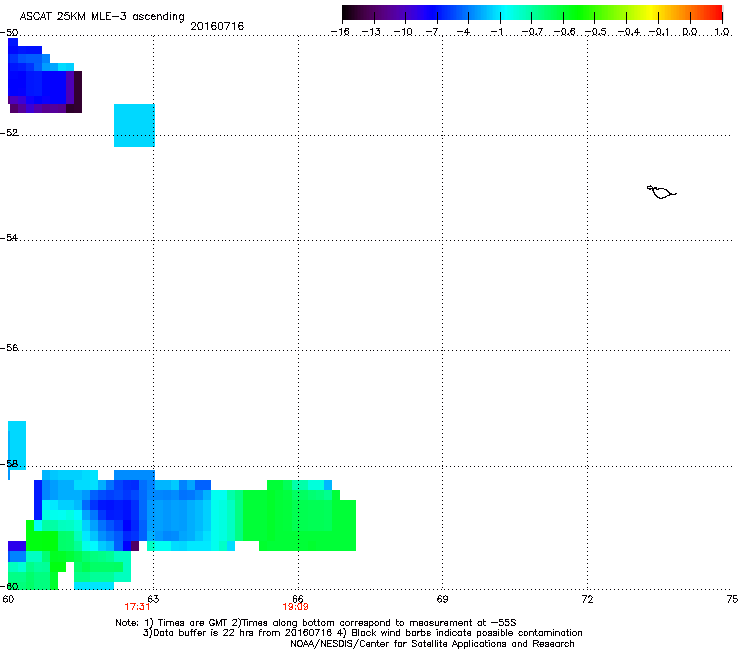Click the 69 longitude axis label
Screen dimensions: 740x650
[x=442, y=599]
